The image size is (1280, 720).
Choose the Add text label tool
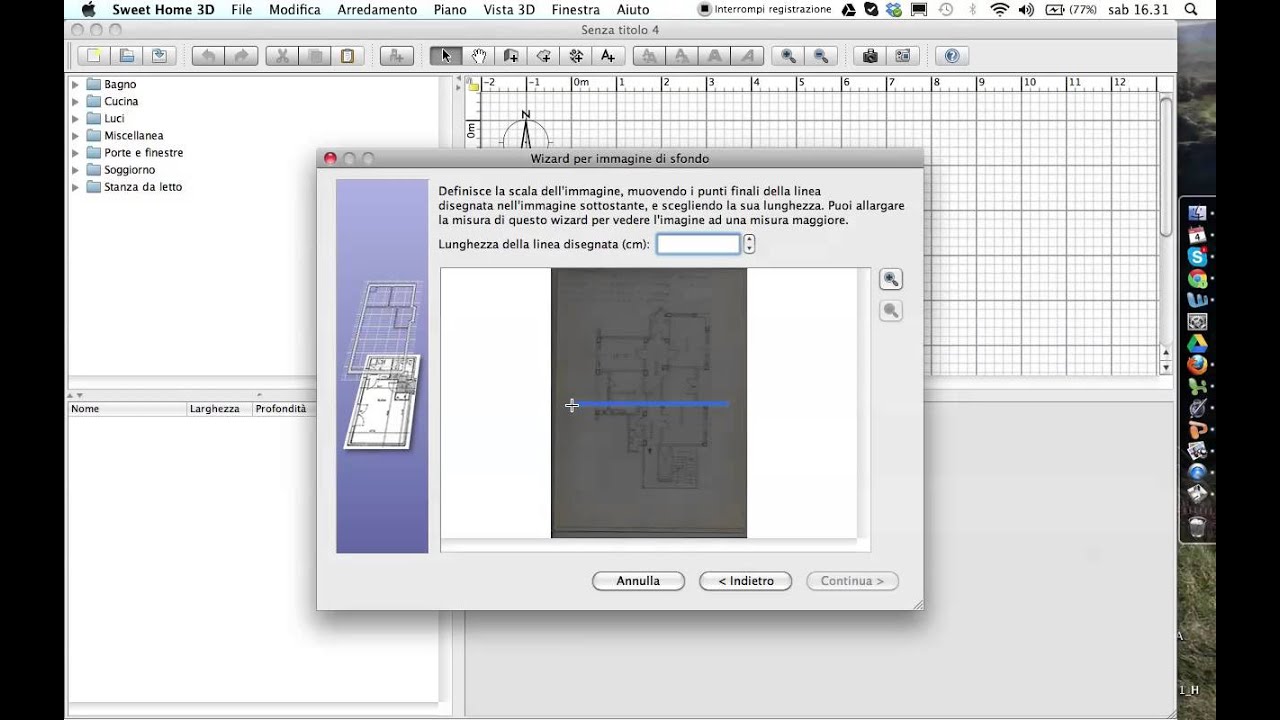(x=608, y=56)
